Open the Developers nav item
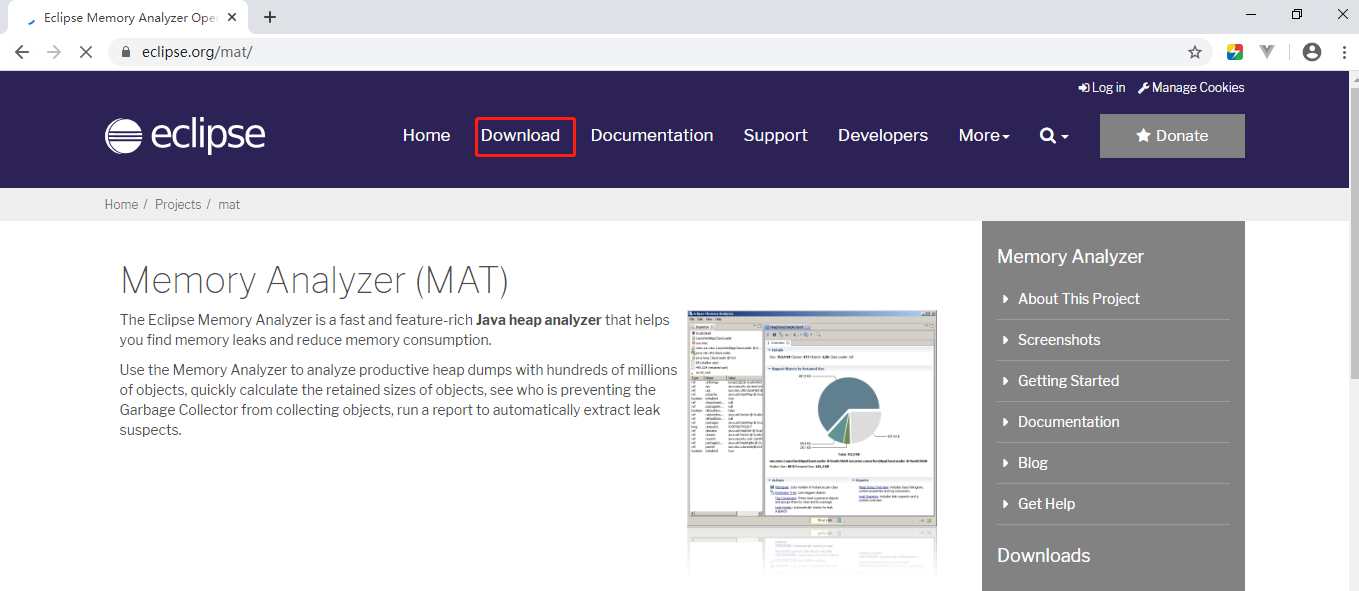This screenshot has height=591, width=1359. click(883, 136)
